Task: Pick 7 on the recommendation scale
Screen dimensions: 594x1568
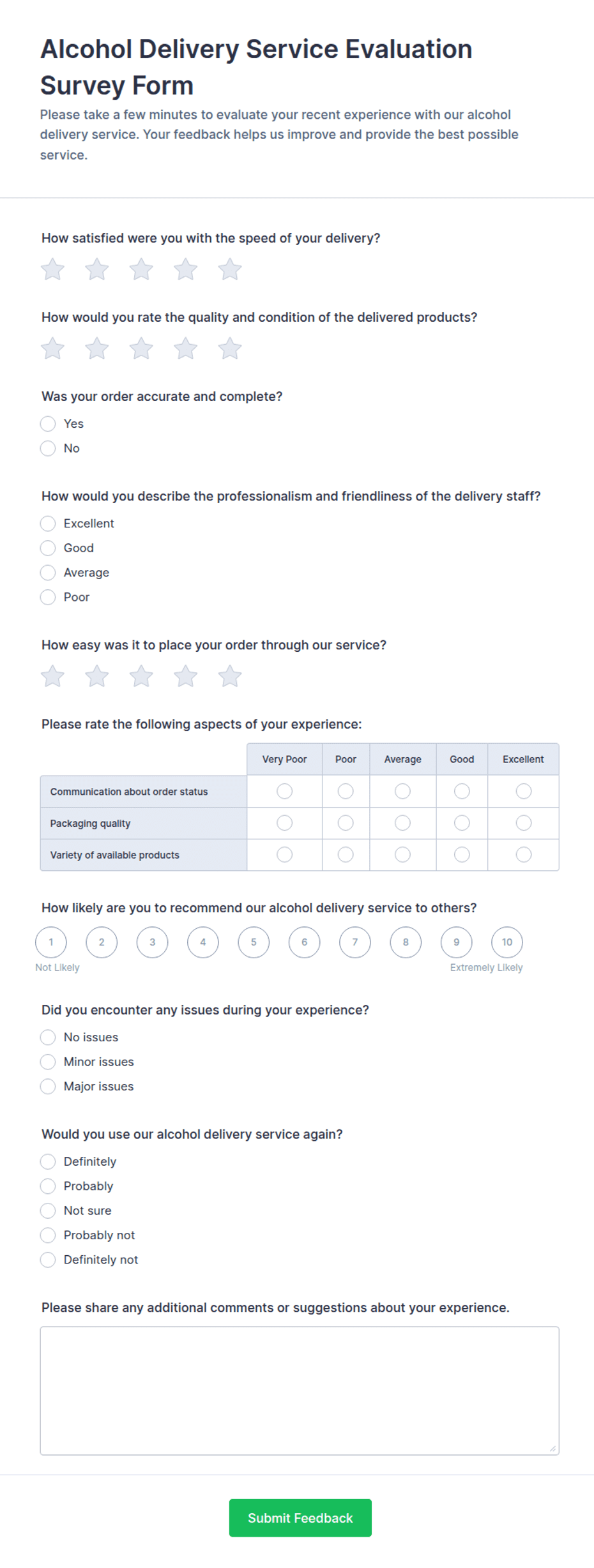Action: pos(355,942)
